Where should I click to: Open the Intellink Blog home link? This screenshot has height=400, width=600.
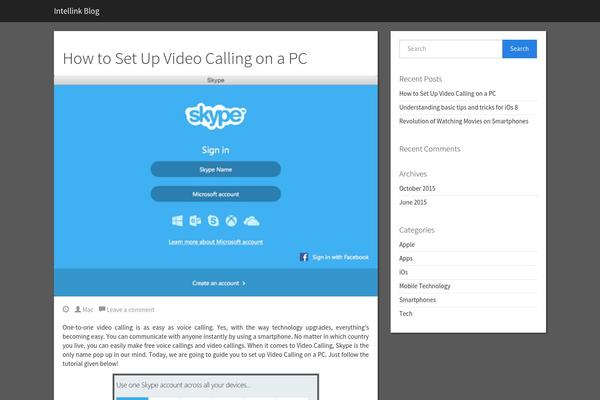pos(77,11)
